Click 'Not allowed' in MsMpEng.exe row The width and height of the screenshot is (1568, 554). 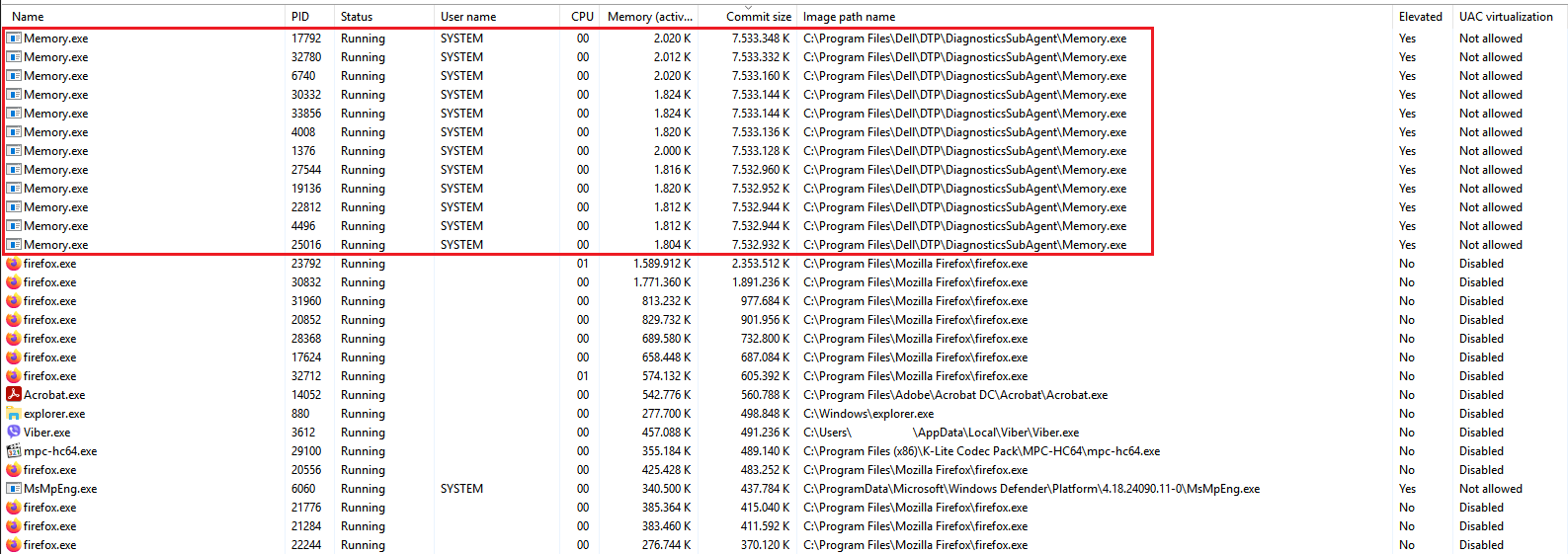pos(1491,489)
